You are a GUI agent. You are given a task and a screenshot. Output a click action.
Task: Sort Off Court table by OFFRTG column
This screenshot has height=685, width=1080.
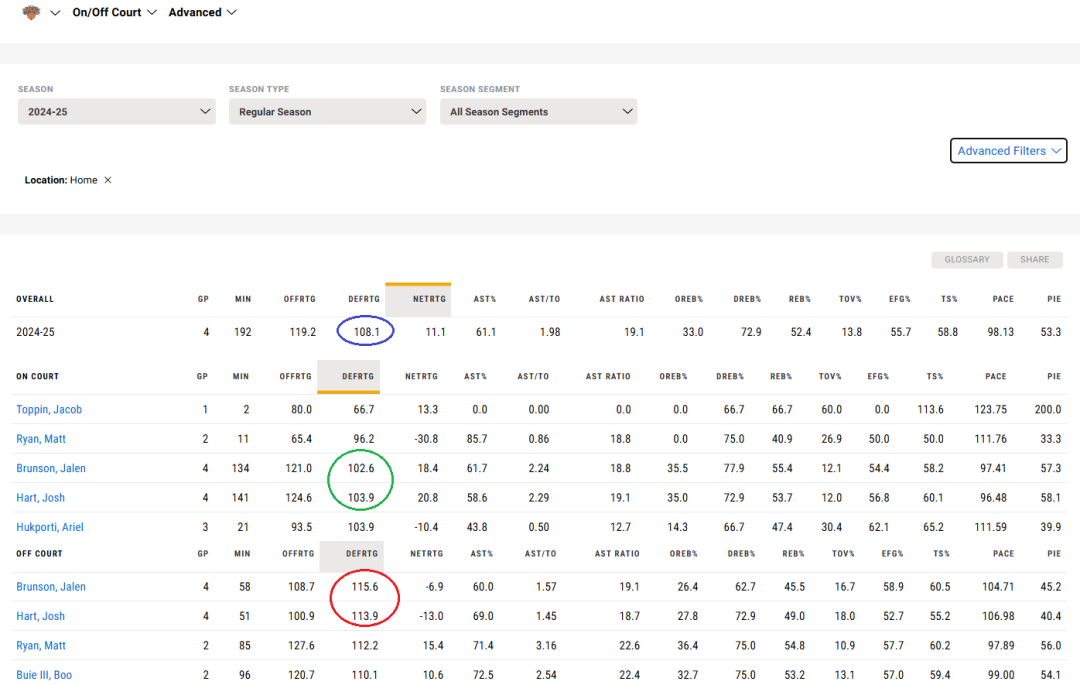tap(298, 554)
